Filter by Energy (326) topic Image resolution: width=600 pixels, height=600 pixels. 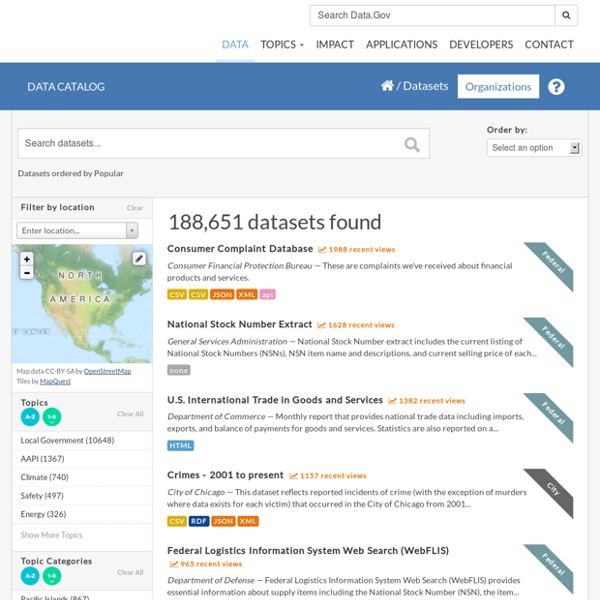[x=82, y=514]
